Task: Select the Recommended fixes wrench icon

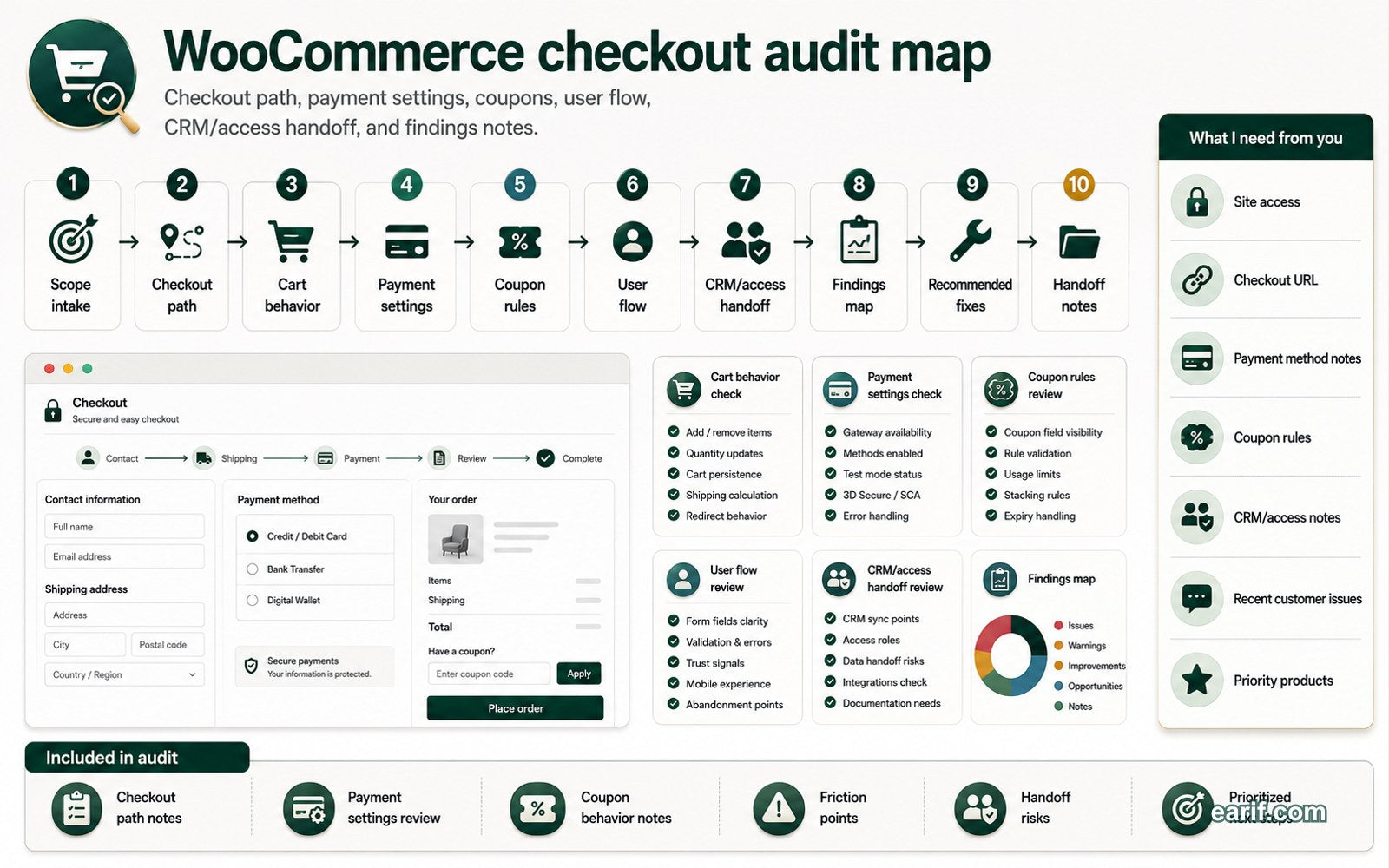Action: pyautogui.click(x=971, y=240)
